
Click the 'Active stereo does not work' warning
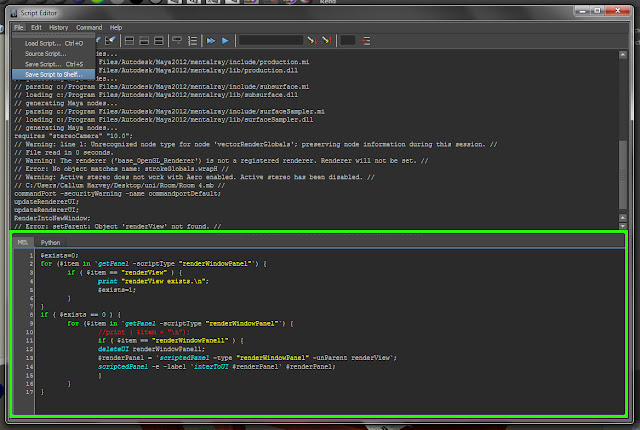[x=194, y=177]
